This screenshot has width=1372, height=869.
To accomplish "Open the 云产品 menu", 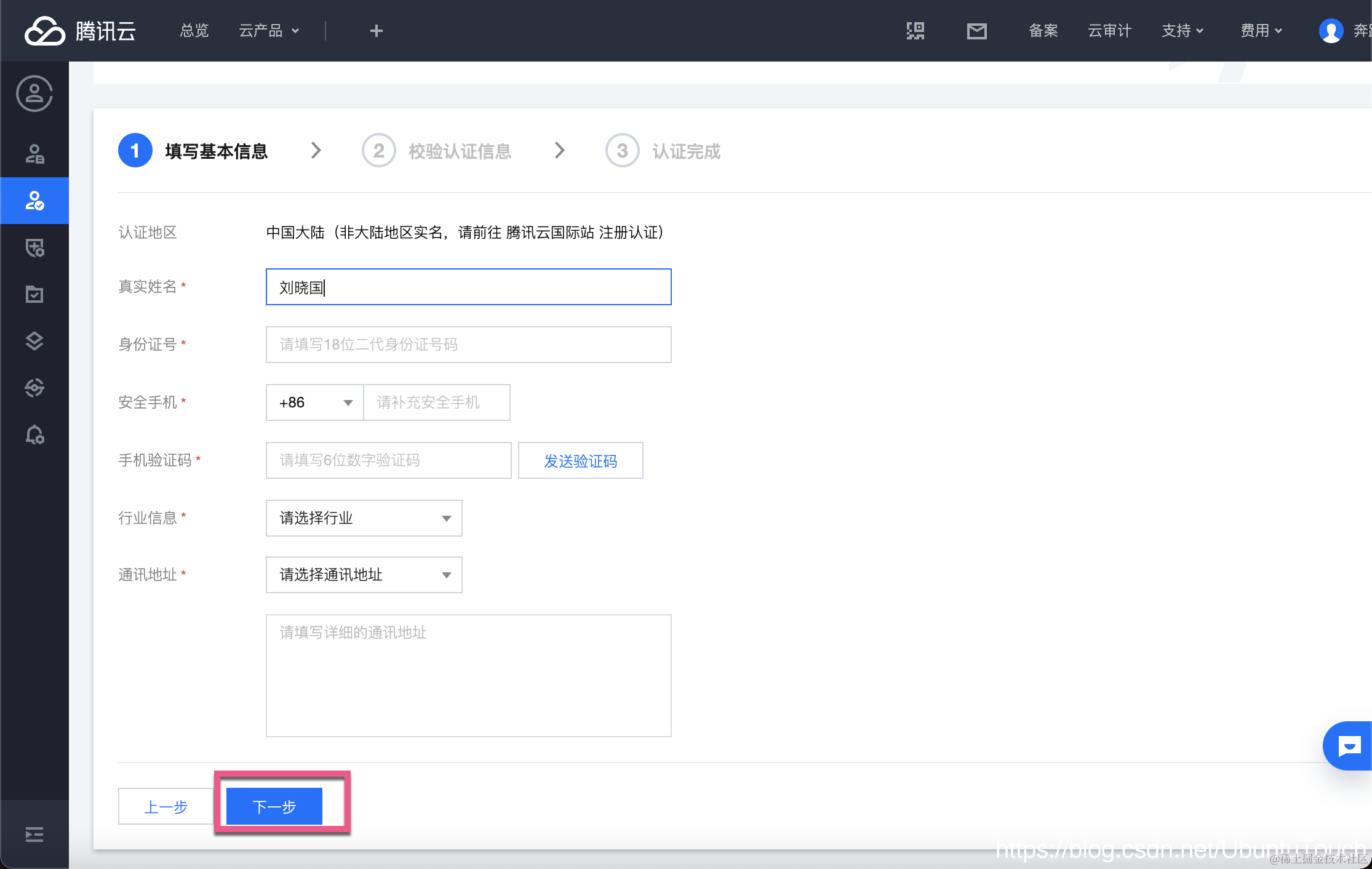I will coord(268,31).
